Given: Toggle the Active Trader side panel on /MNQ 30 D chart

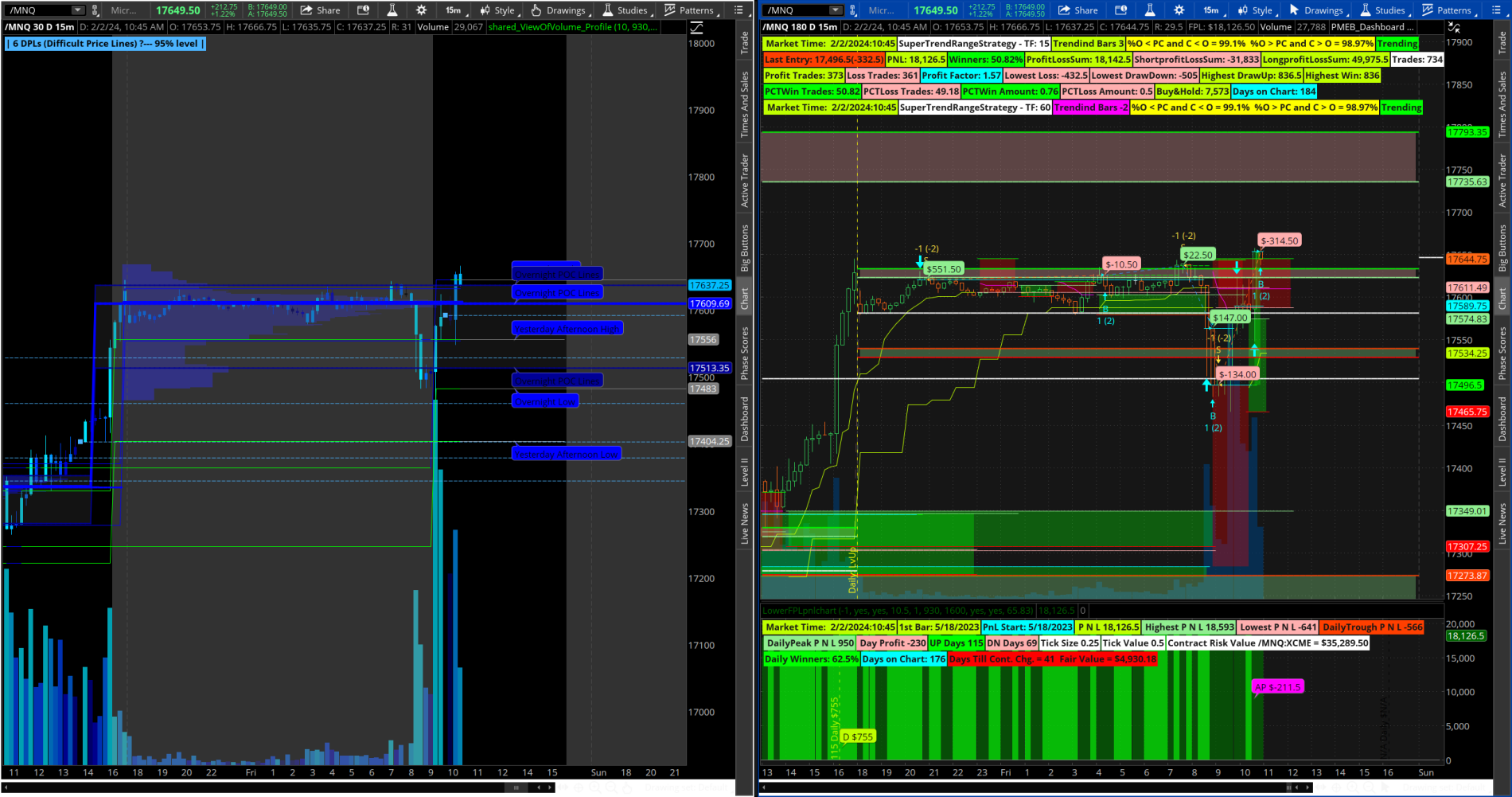Looking at the screenshot, I should click(745, 181).
